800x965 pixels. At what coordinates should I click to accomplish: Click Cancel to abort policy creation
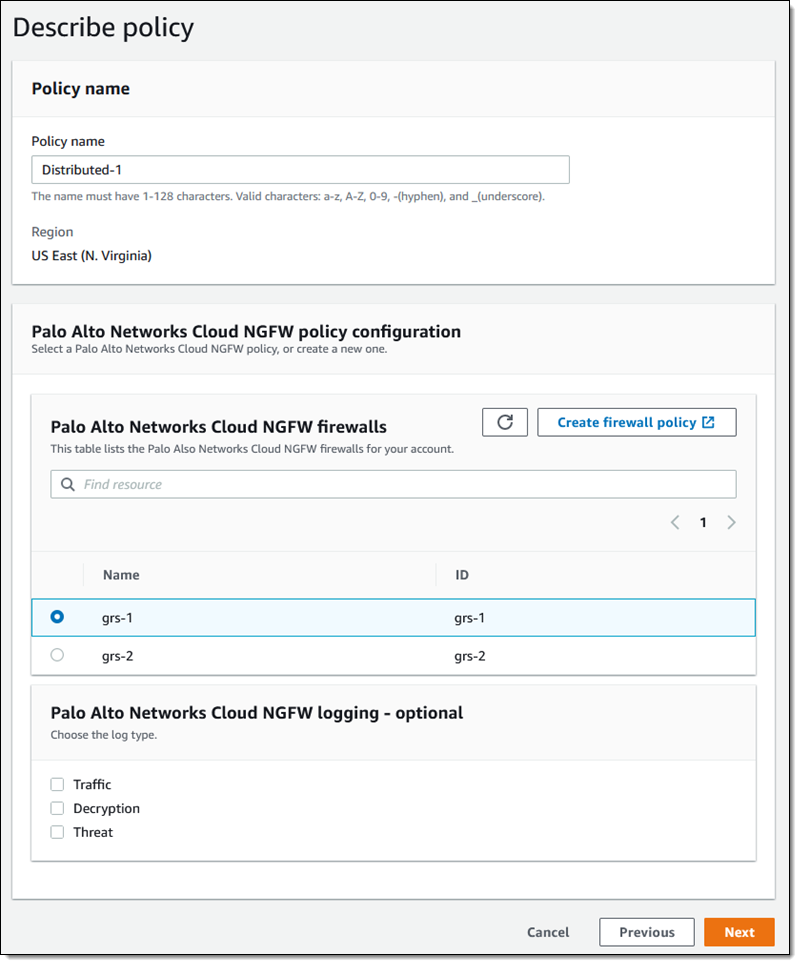pyautogui.click(x=548, y=932)
